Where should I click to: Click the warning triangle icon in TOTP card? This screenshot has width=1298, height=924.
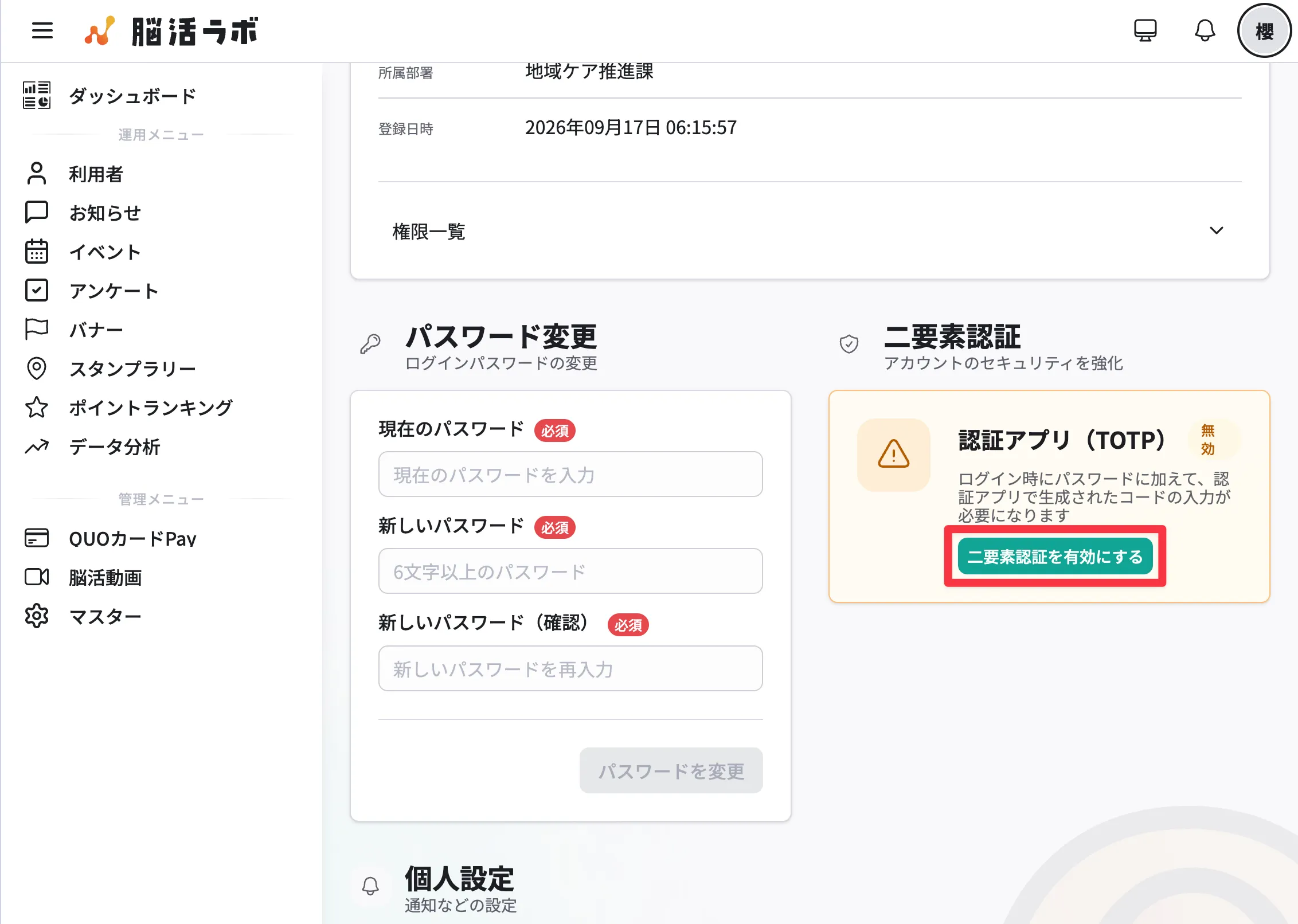pyautogui.click(x=893, y=455)
